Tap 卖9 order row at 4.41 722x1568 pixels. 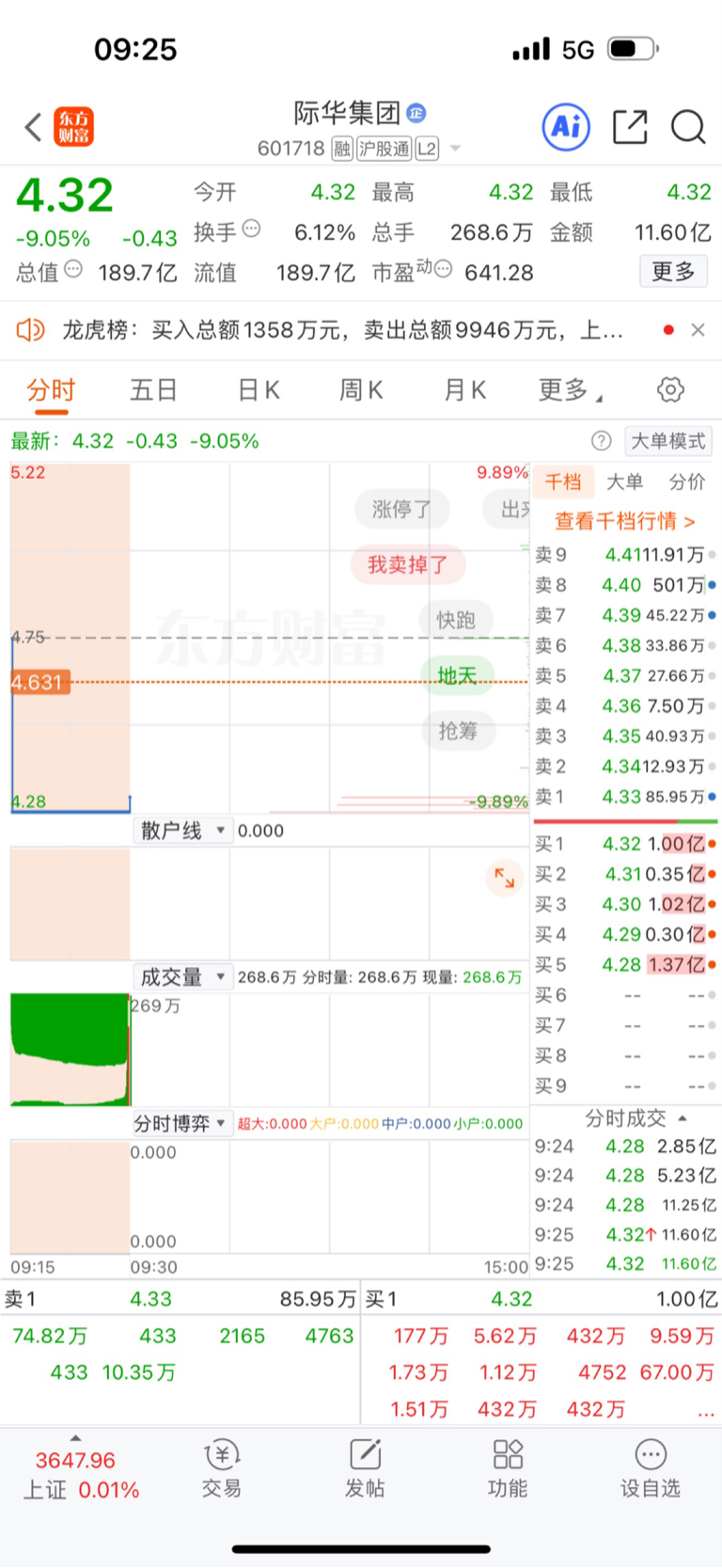[x=625, y=555]
